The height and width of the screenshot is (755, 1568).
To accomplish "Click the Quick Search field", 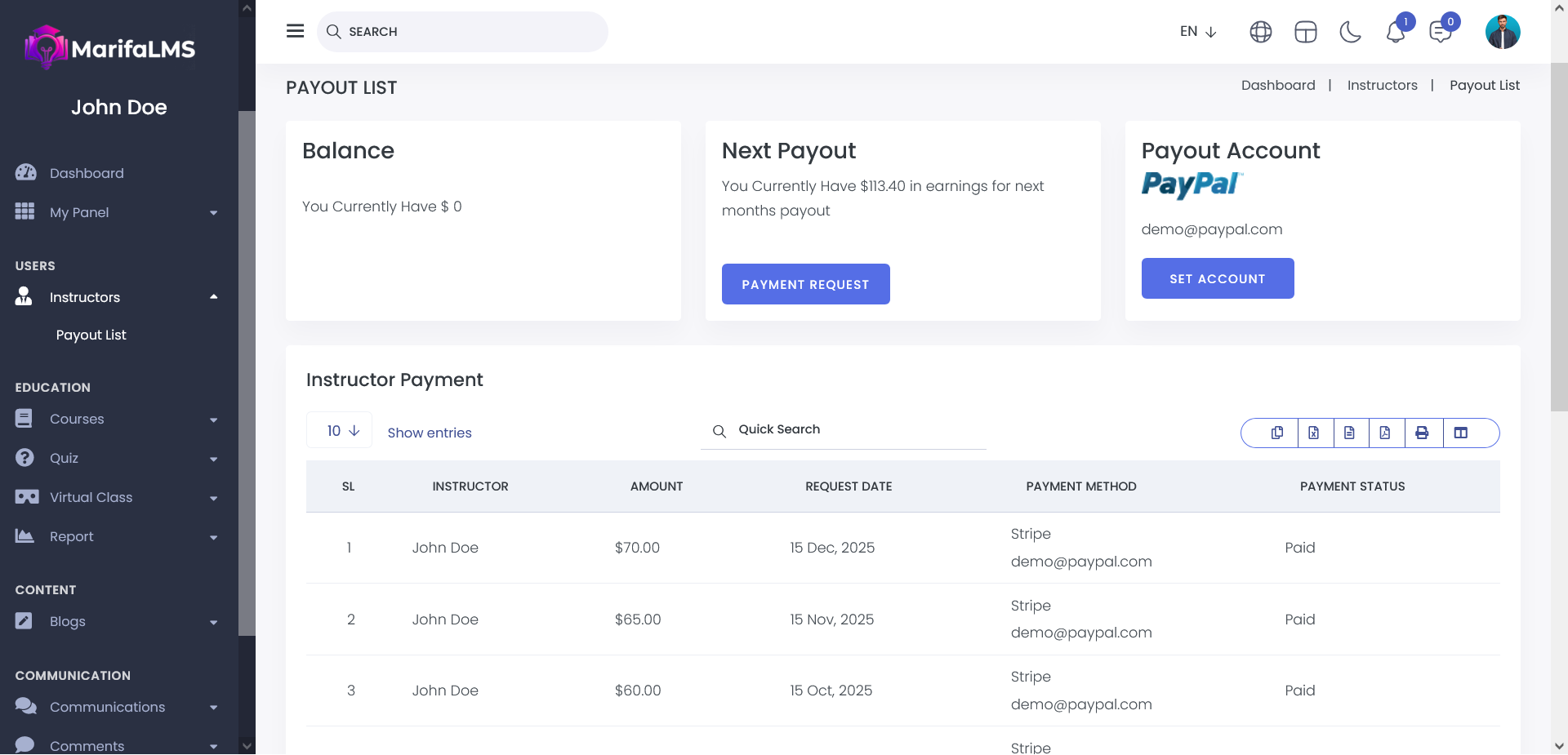I will pyautogui.click(x=849, y=430).
